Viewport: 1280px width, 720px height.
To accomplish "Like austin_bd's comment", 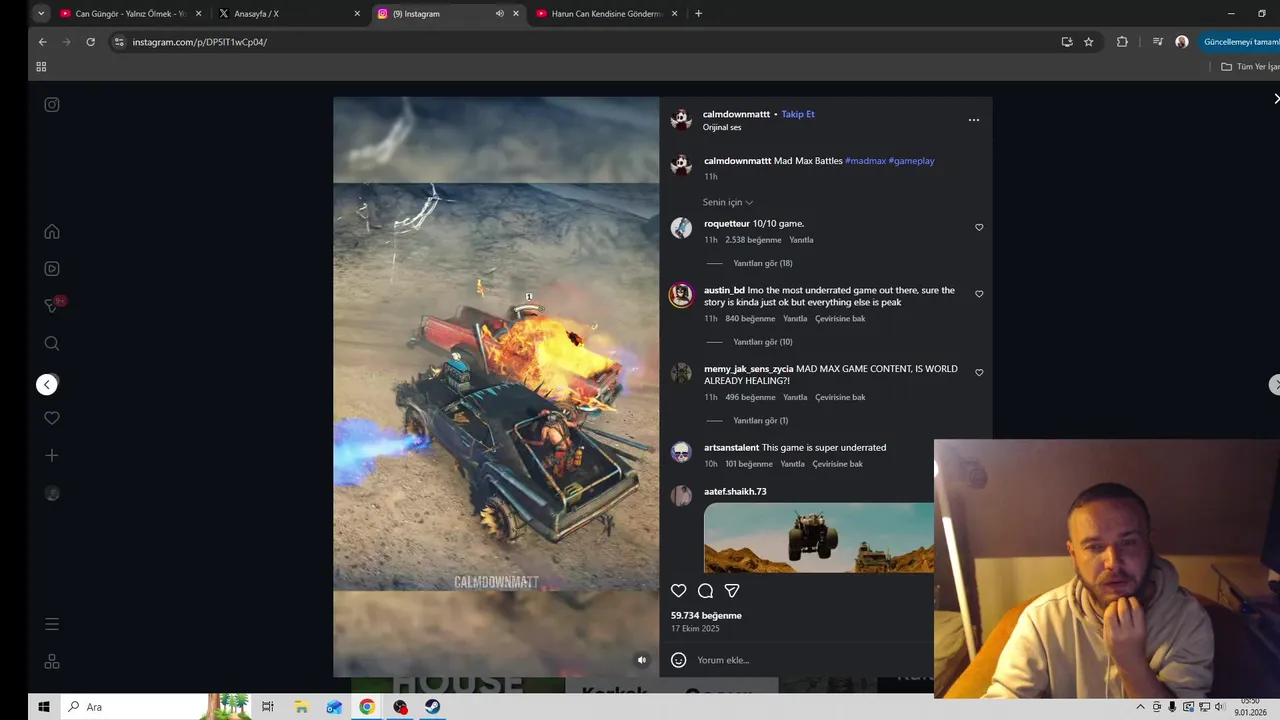I will [979, 294].
